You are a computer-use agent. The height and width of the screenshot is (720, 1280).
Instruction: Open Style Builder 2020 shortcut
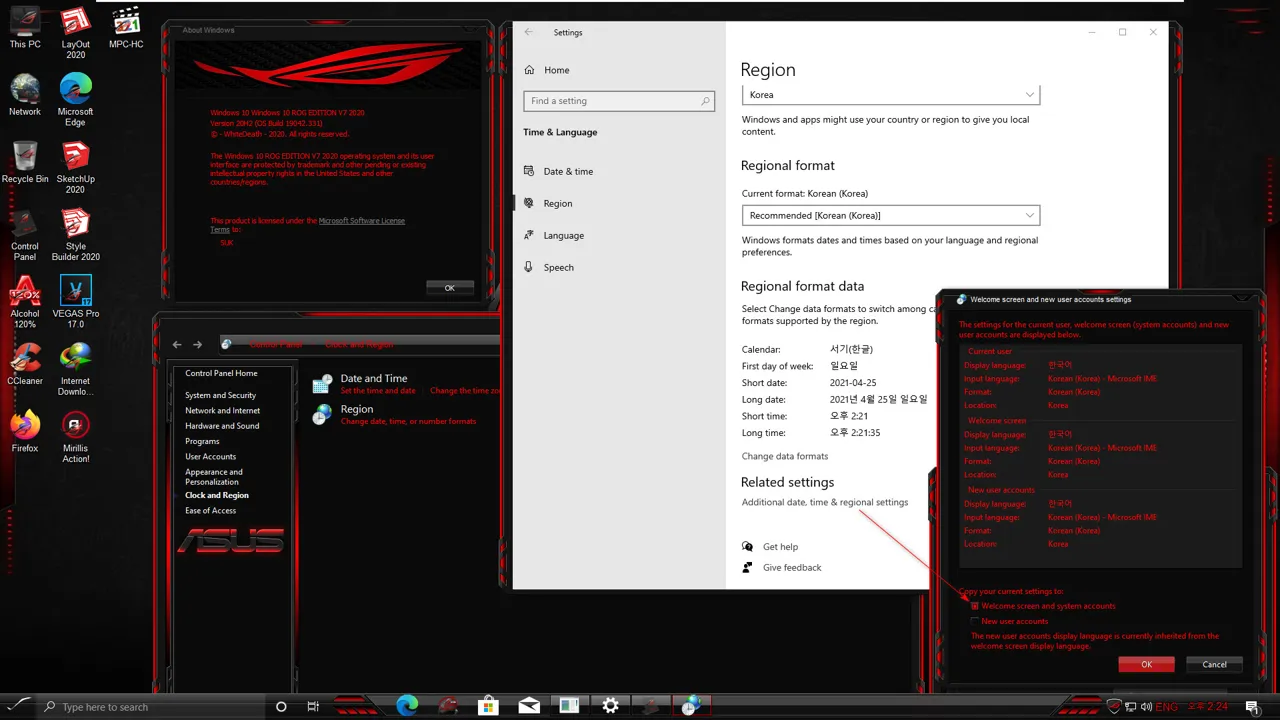click(x=75, y=234)
